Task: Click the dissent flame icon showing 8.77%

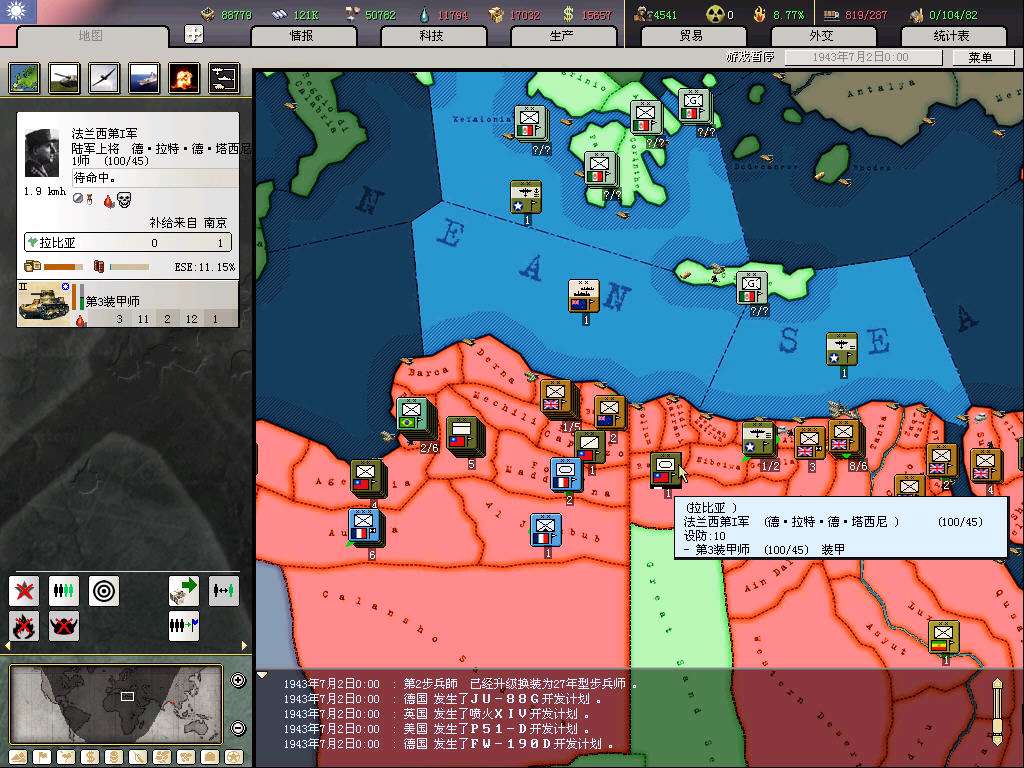Action: pyautogui.click(x=760, y=14)
